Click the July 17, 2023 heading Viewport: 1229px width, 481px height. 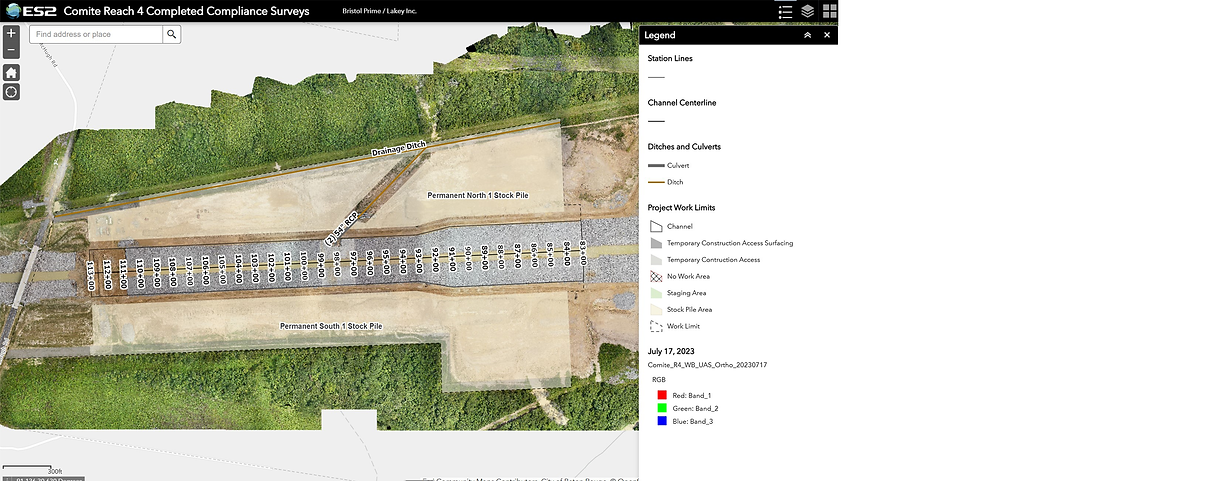point(671,351)
